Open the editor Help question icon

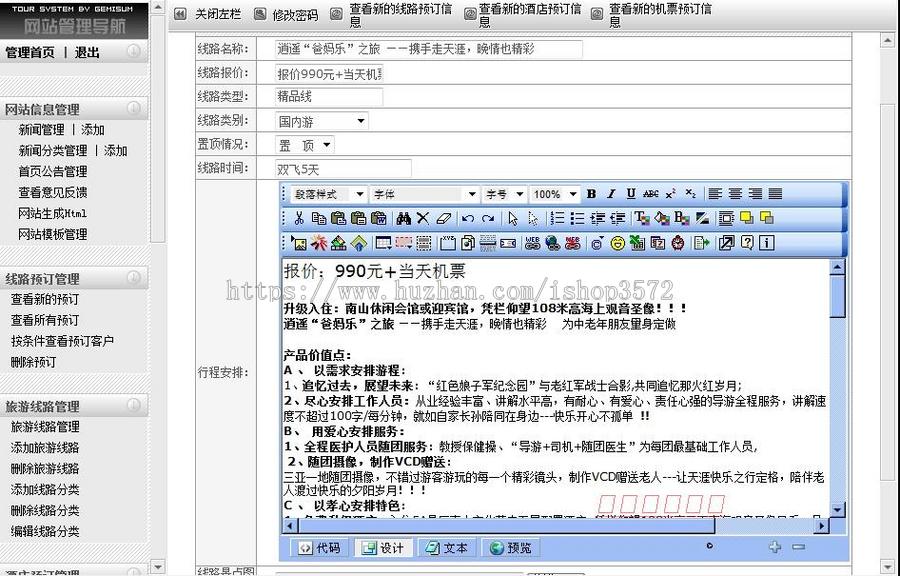(746, 243)
